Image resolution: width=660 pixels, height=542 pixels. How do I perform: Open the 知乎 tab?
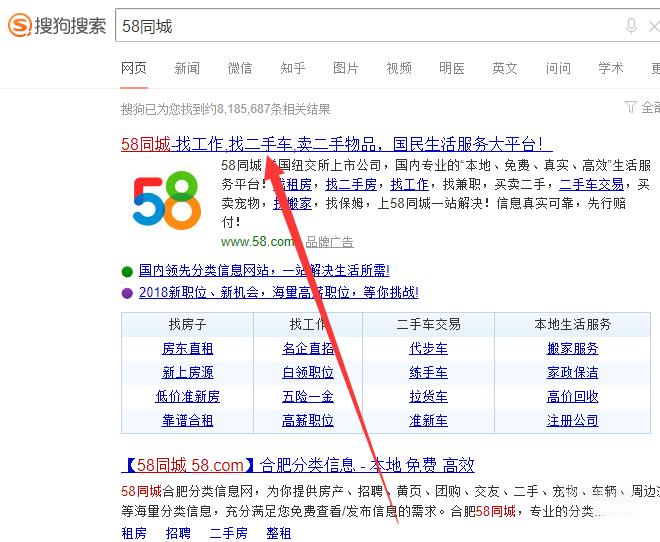[293, 68]
